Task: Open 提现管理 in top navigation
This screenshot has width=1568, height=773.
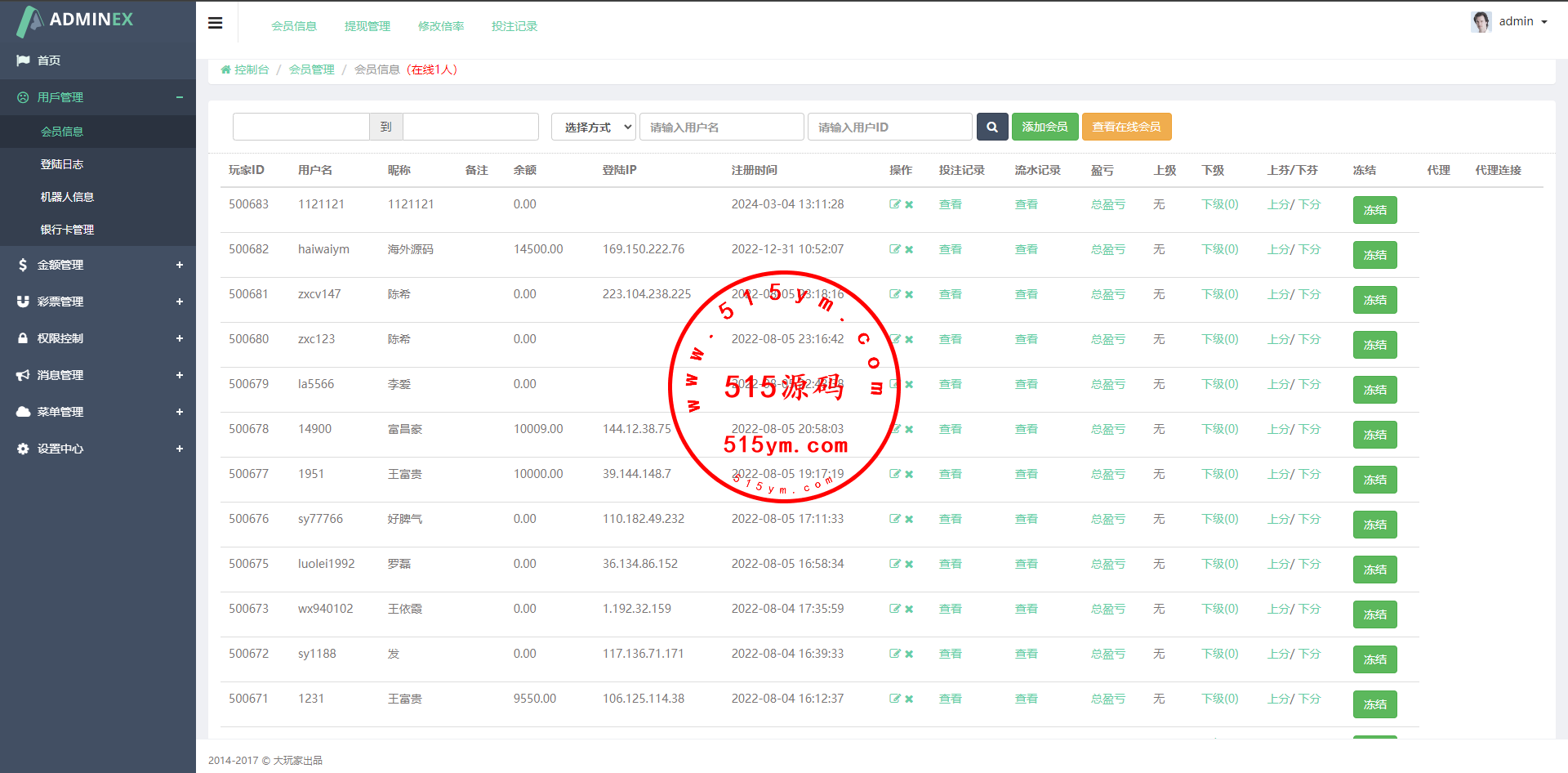Action: (367, 26)
